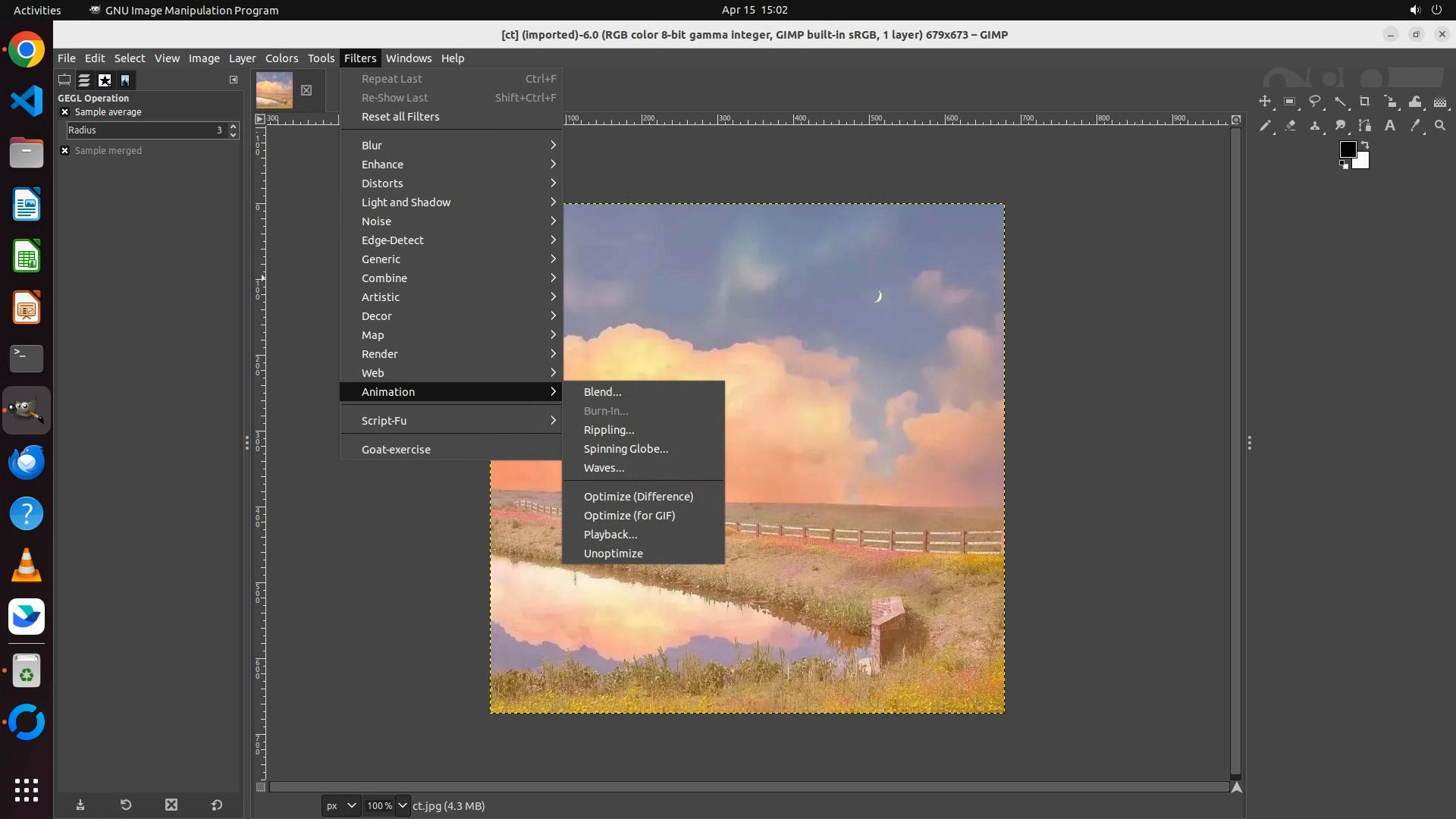Select the Text tool
This screenshot has width=1456, height=819.
(x=1390, y=126)
